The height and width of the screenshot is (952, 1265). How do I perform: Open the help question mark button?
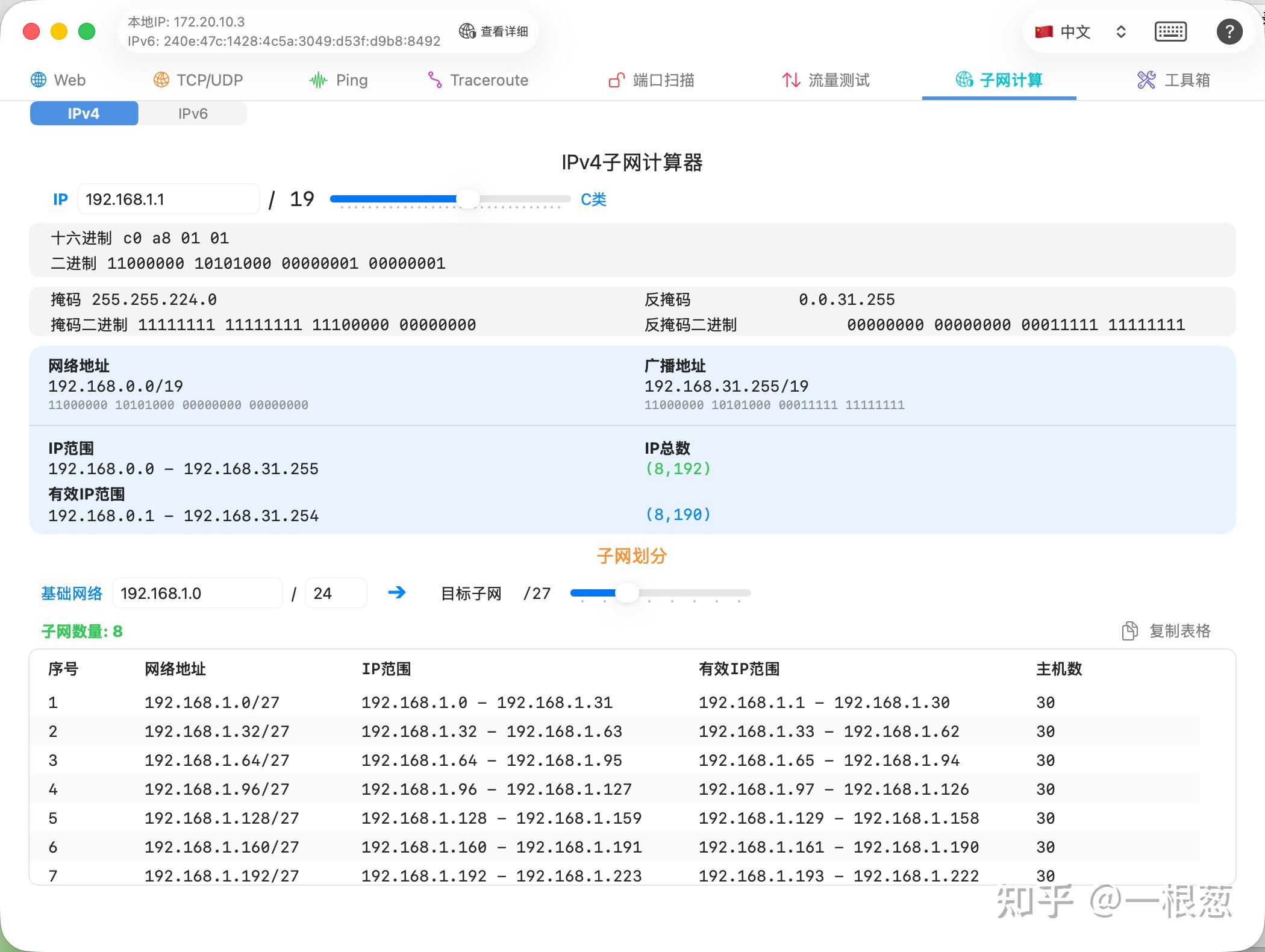coord(1229,31)
